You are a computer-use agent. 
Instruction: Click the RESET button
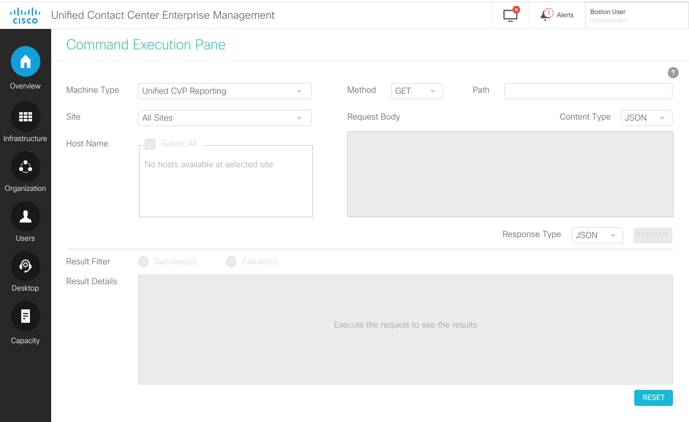pos(653,397)
